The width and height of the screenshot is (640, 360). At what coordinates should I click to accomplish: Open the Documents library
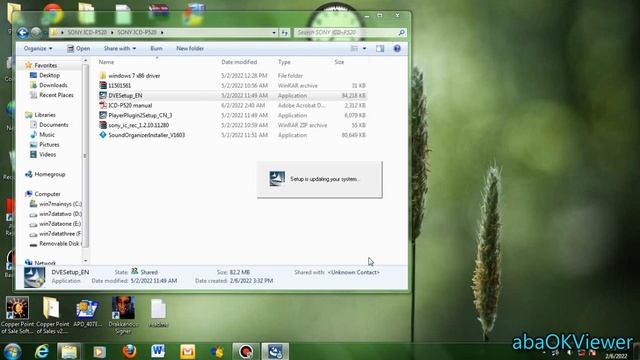(x=53, y=125)
